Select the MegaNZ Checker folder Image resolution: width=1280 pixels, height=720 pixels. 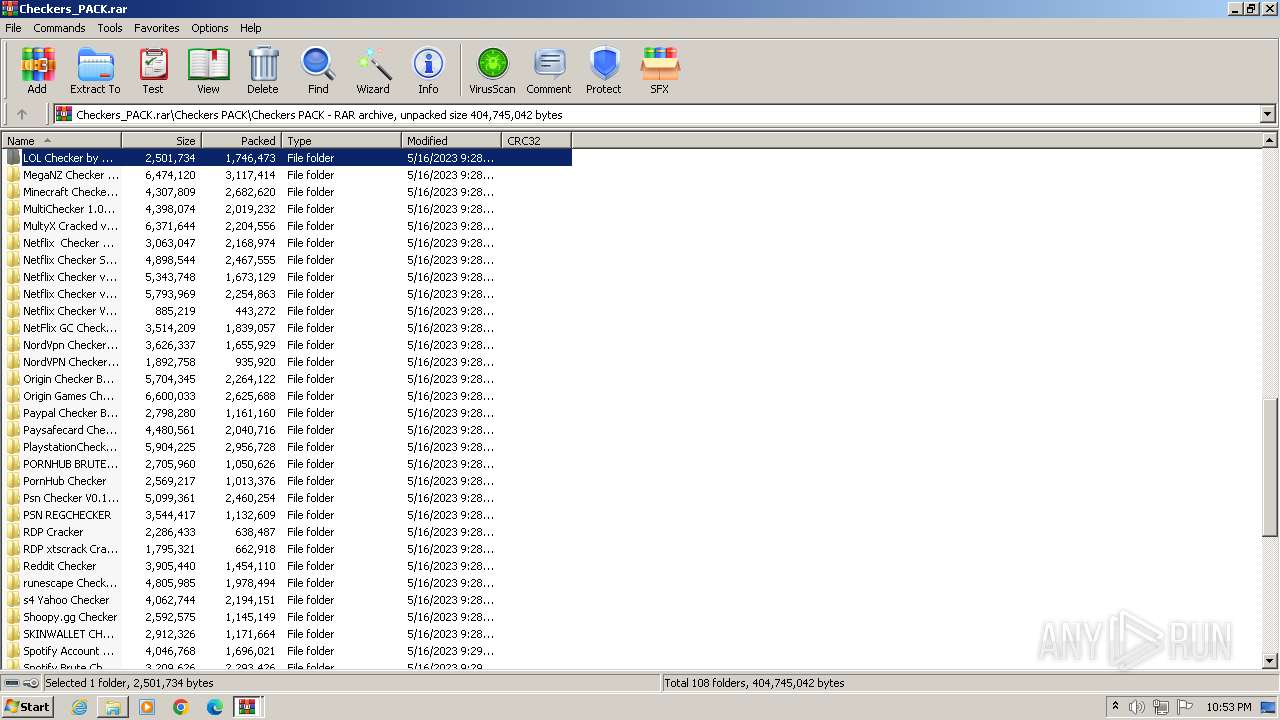point(287,175)
